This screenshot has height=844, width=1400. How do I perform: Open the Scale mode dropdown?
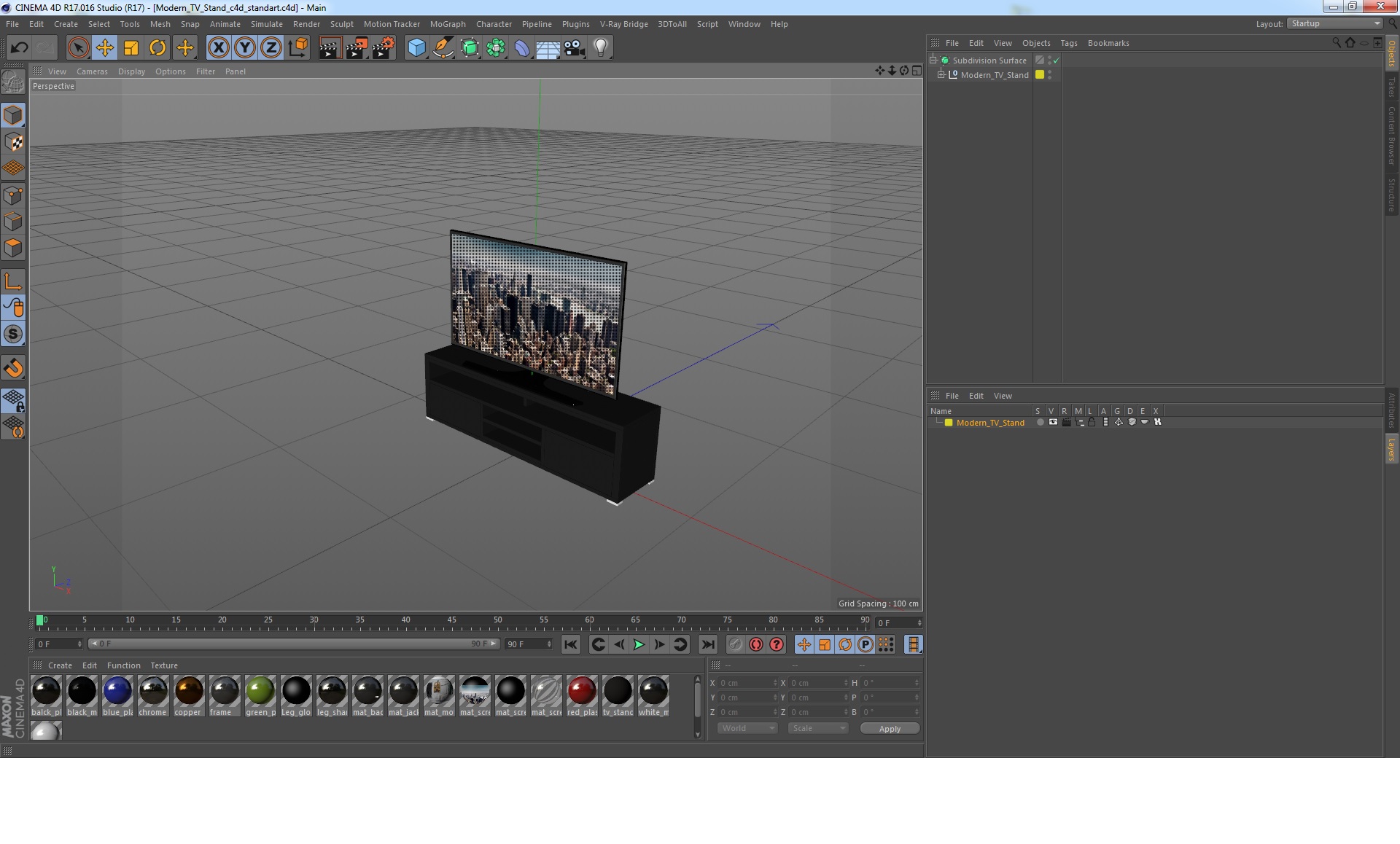point(818,728)
